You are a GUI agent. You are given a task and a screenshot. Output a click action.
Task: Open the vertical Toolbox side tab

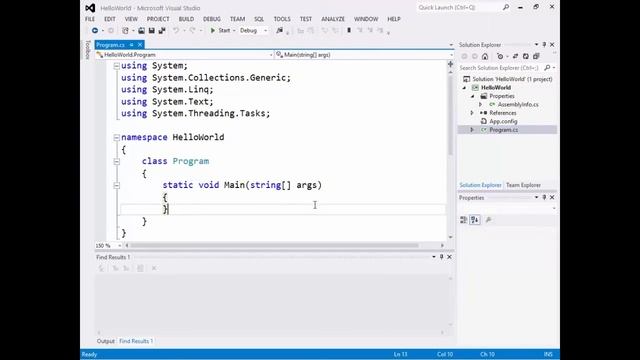coord(87,50)
